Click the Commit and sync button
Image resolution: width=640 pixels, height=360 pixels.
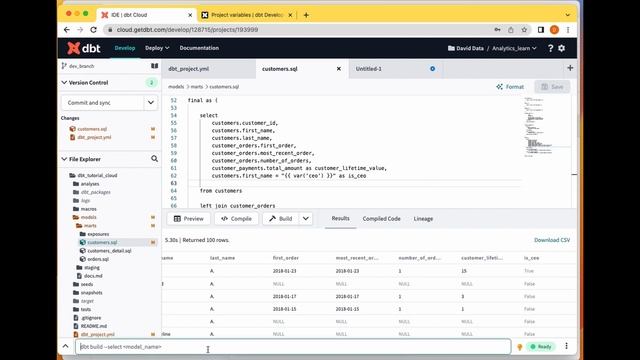[102, 102]
